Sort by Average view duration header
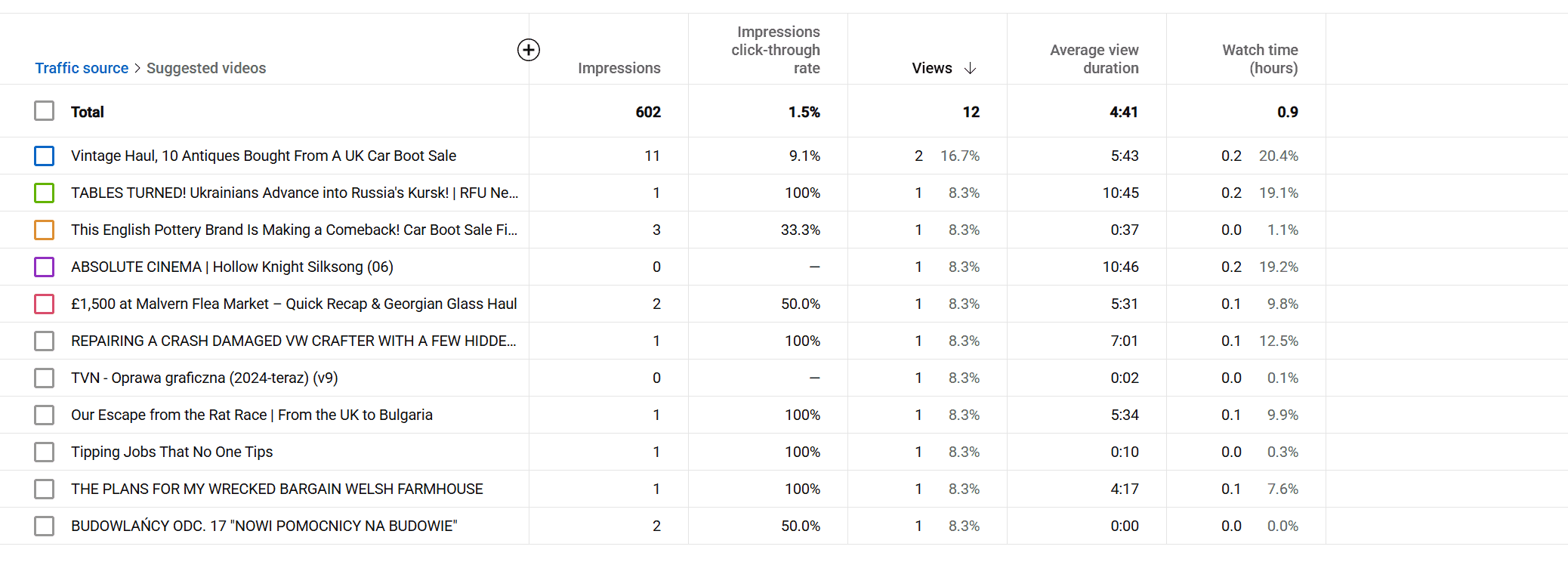Image resolution: width=1568 pixels, height=565 pixels. point(1094,59)
